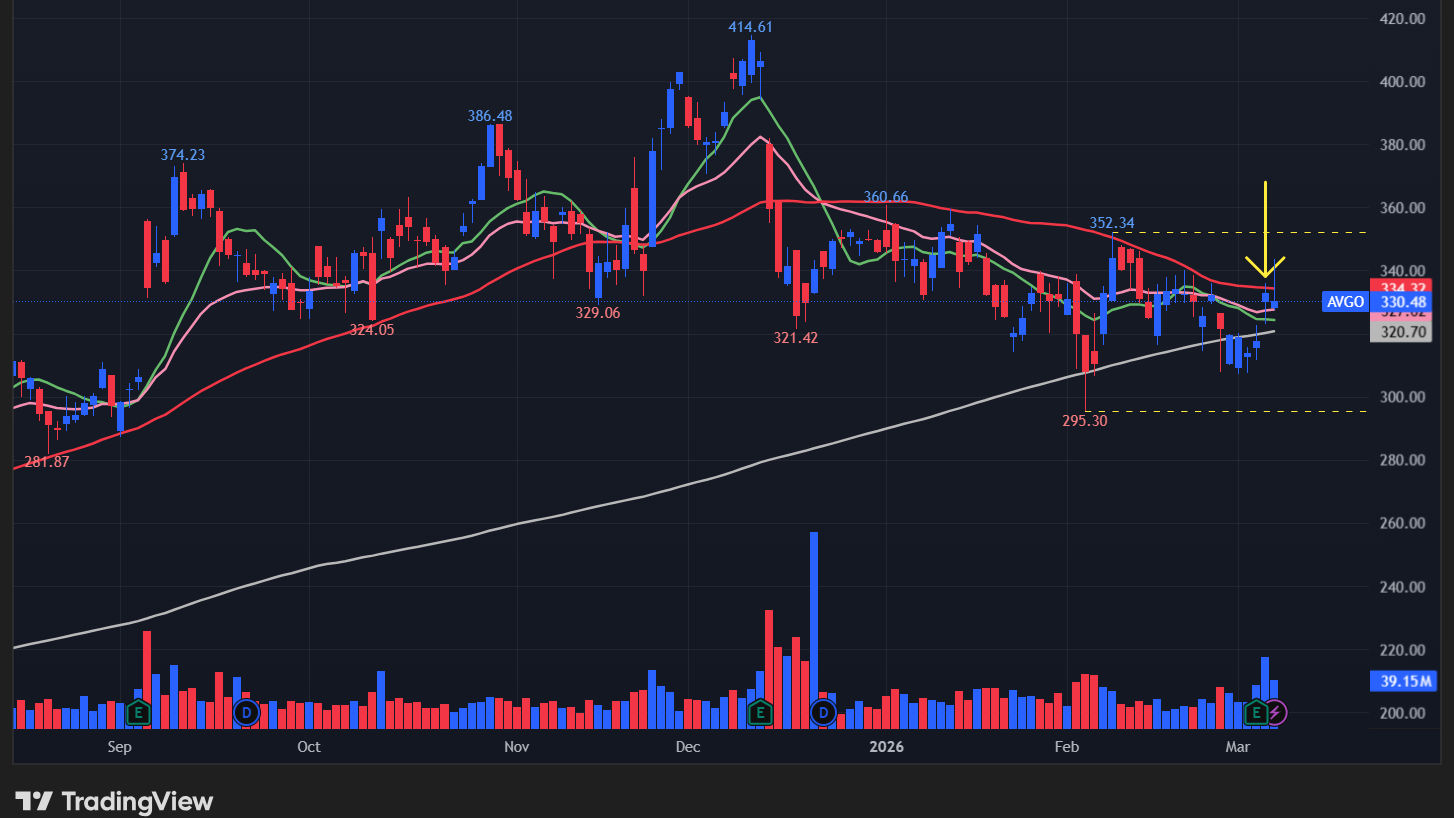Click the Mar label on the time axis

pos(1238,746)
